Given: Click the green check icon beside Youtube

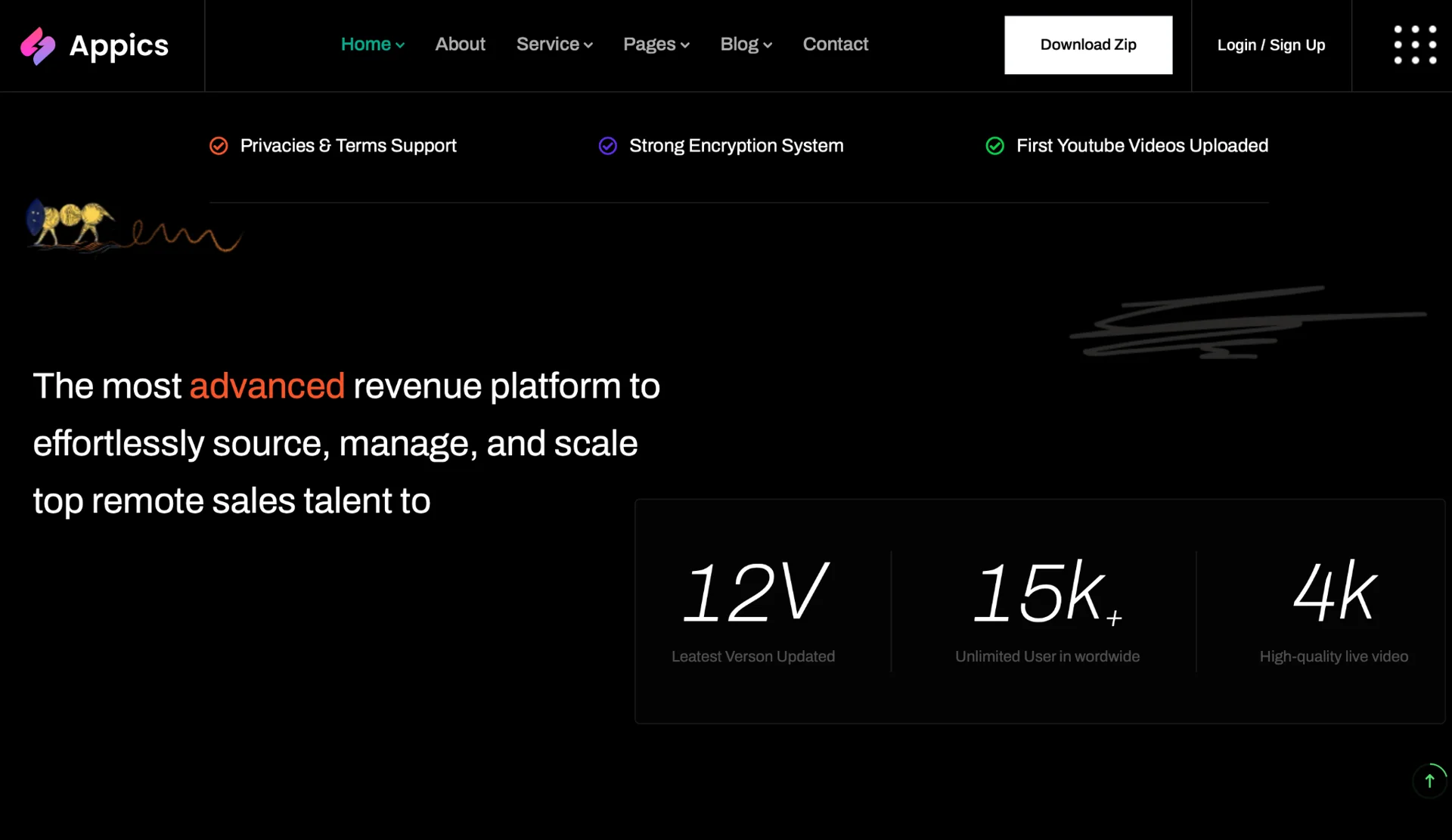Looking at the screenshot, I should pyautogui.click(x=994, y=146).
